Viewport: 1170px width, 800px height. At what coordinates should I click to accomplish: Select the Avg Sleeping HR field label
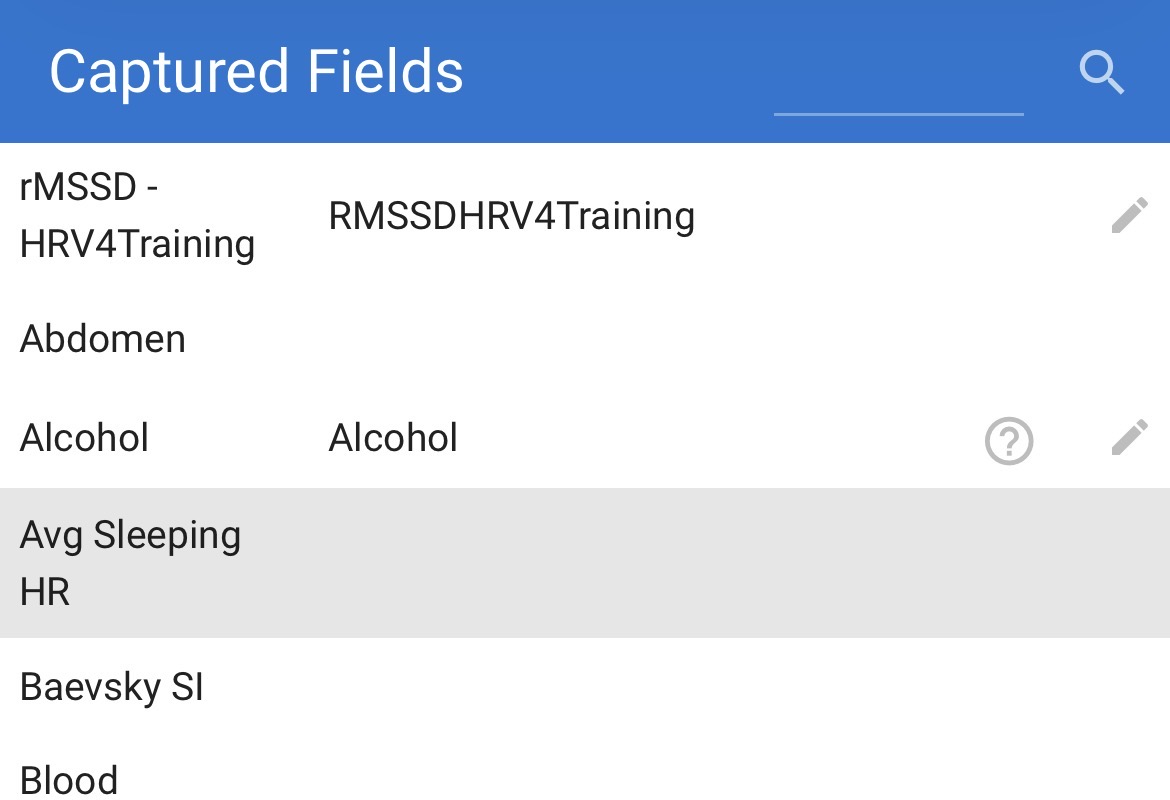pos(130,563)
